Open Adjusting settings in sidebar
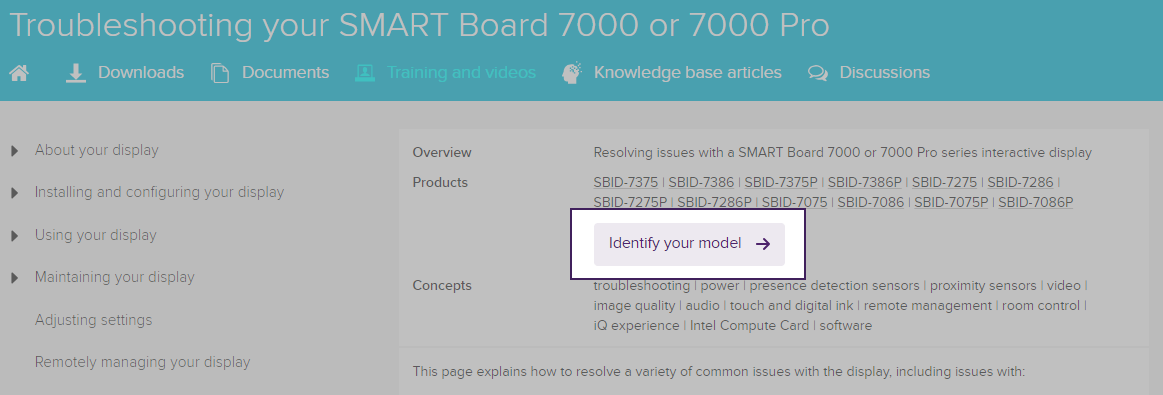The image size is (1163, 395). [93, 320]
